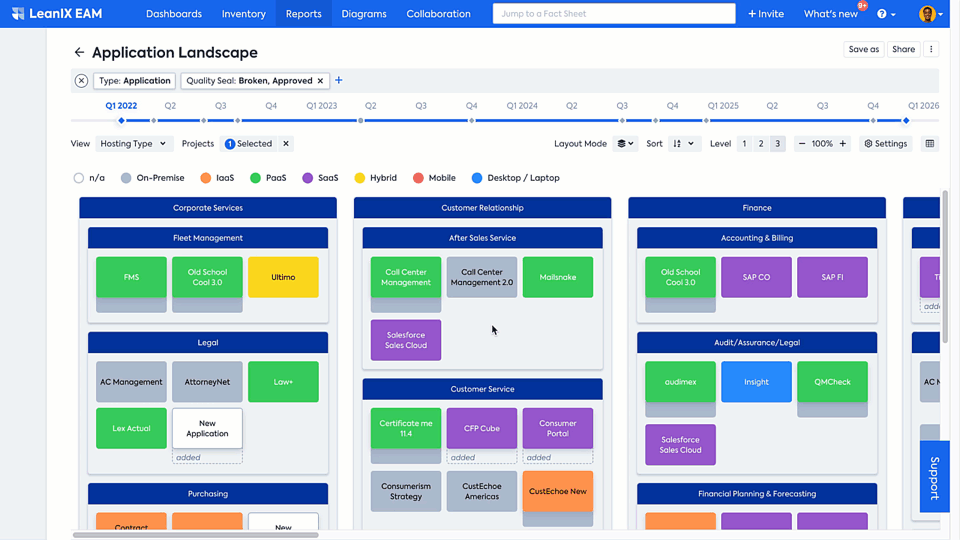Open the audimex tile
This screenshot has height=540, width=960.
point(680,382)
